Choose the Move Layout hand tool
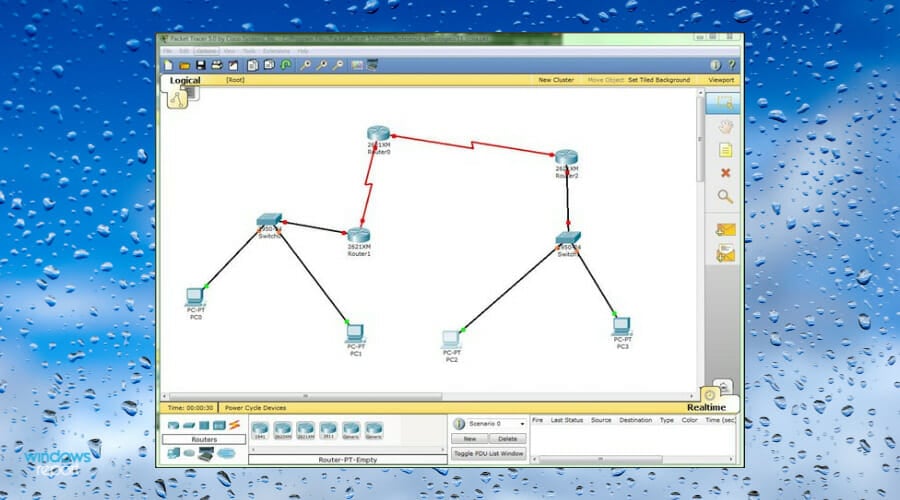The width and height of the screenshot is (900, 500). coord(725,127)
